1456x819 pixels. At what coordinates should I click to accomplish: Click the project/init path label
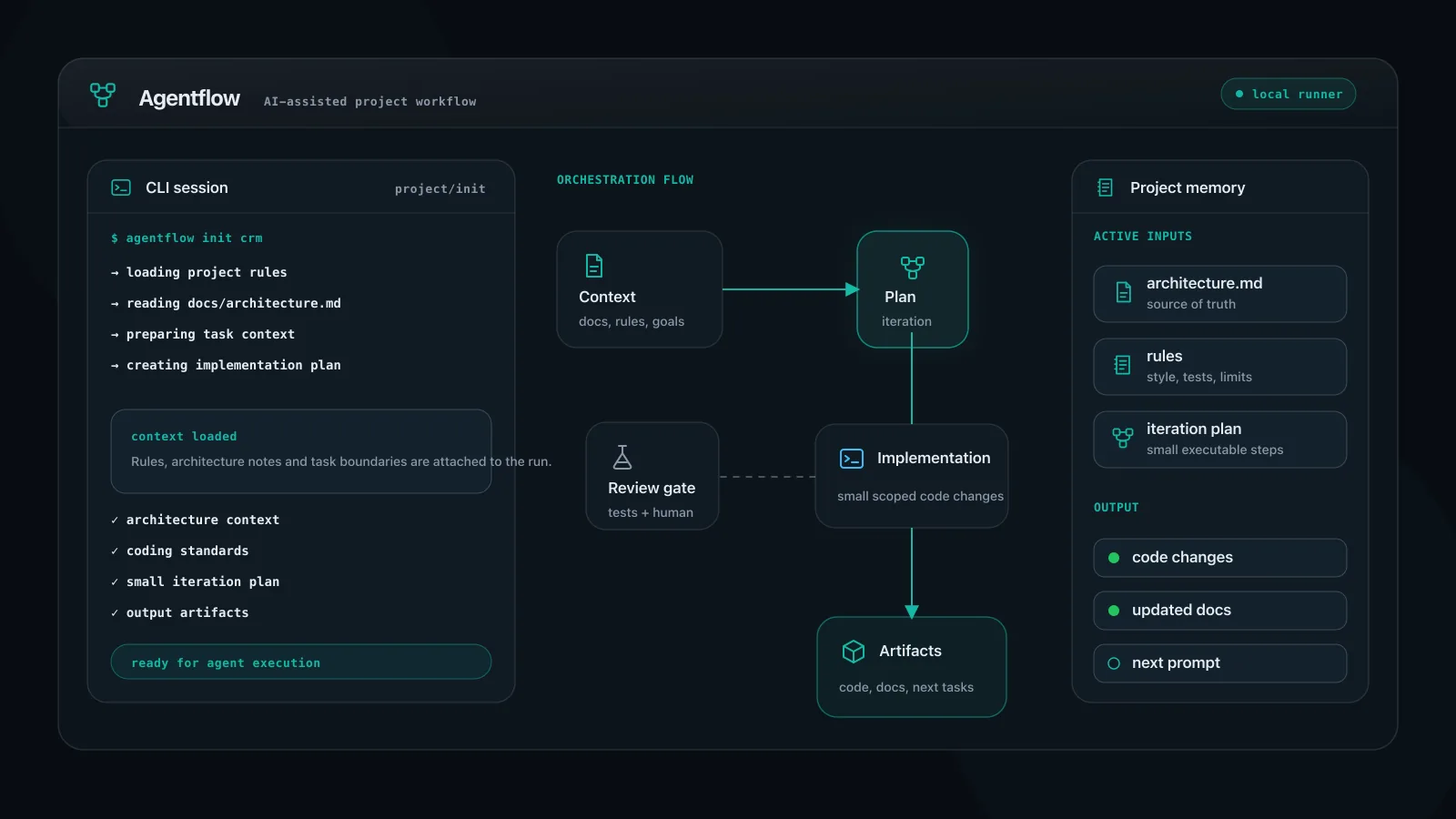440,188
